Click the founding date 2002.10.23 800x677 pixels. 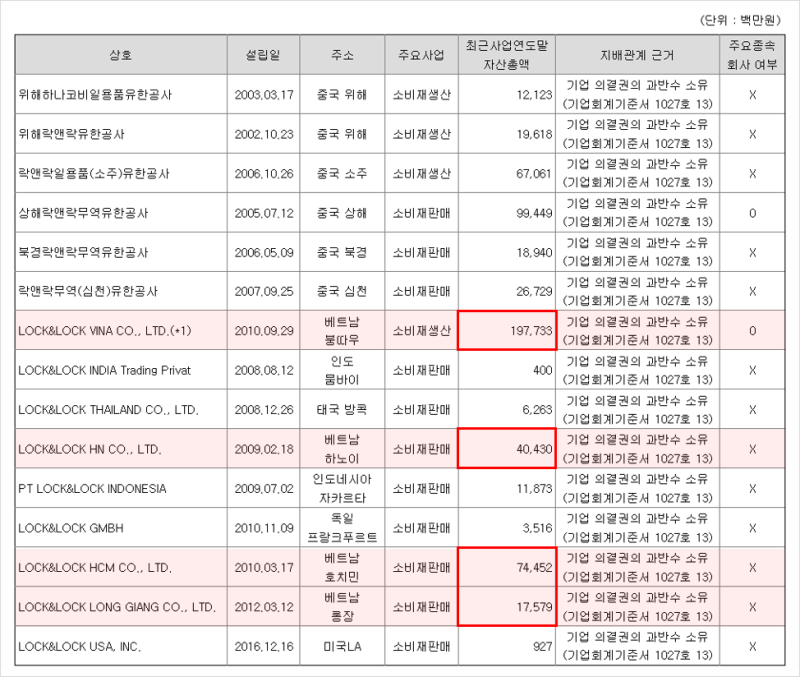point(264,134)
